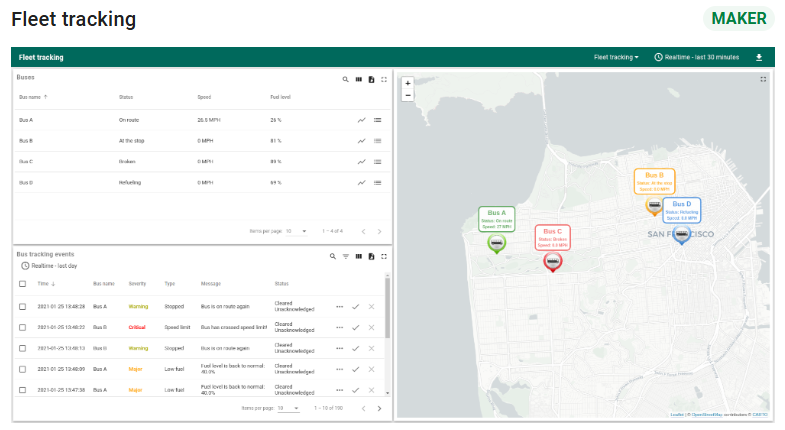Download dashboard using the header download icon

pos(758,57)
